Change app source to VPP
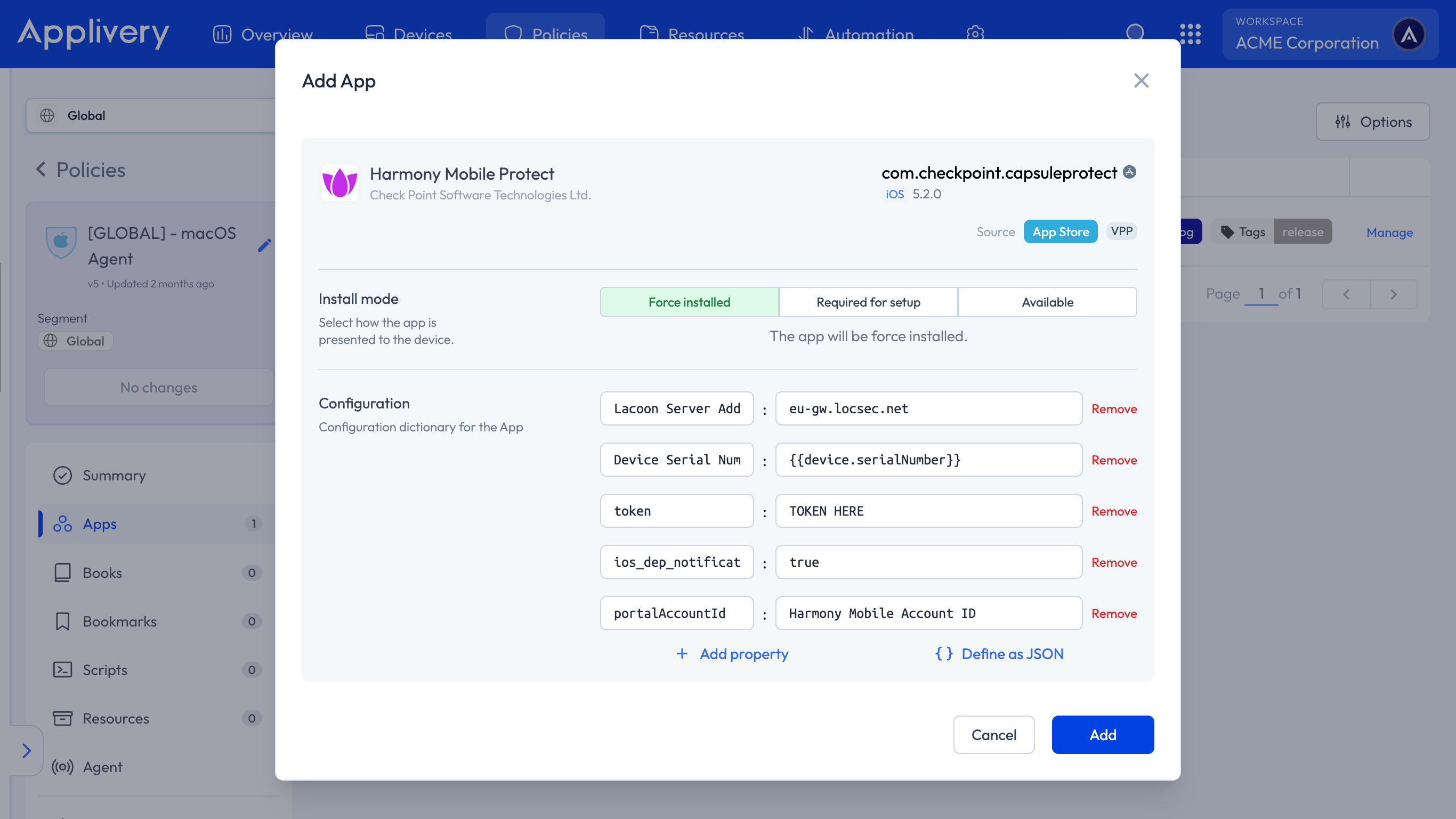Viewport: 1456px width, 819px height. point(1121,231)
